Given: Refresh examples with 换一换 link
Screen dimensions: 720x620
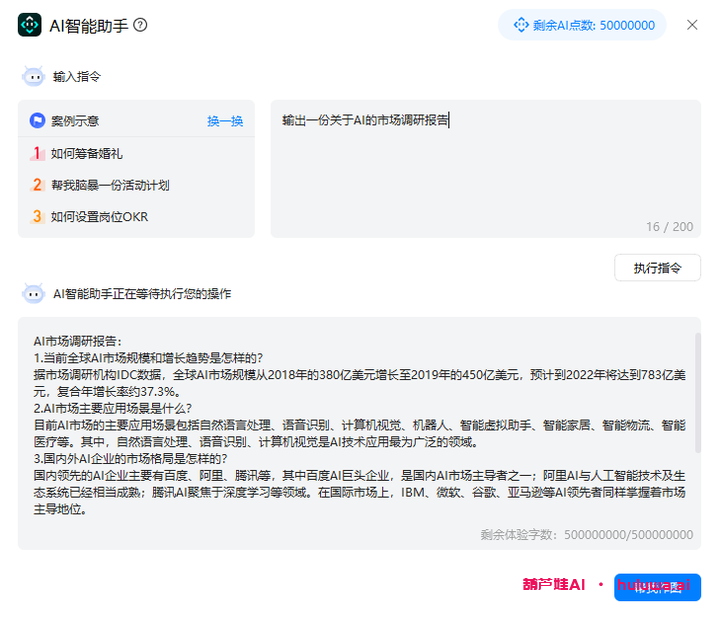Looking at the screenshot, I should coord(225,121).
